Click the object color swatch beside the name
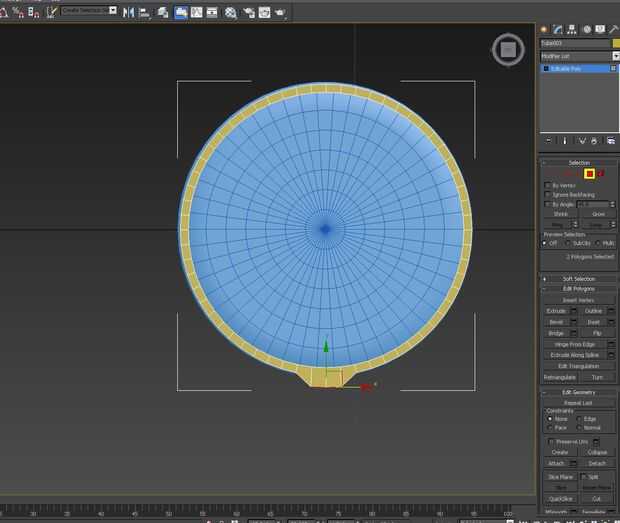The width and height of the screenshot is (620, 523). coord(614,44)
